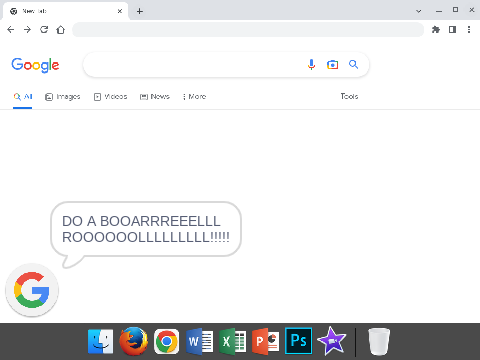
Task: Close the New Tab tab
Action: tap(120, 11)
